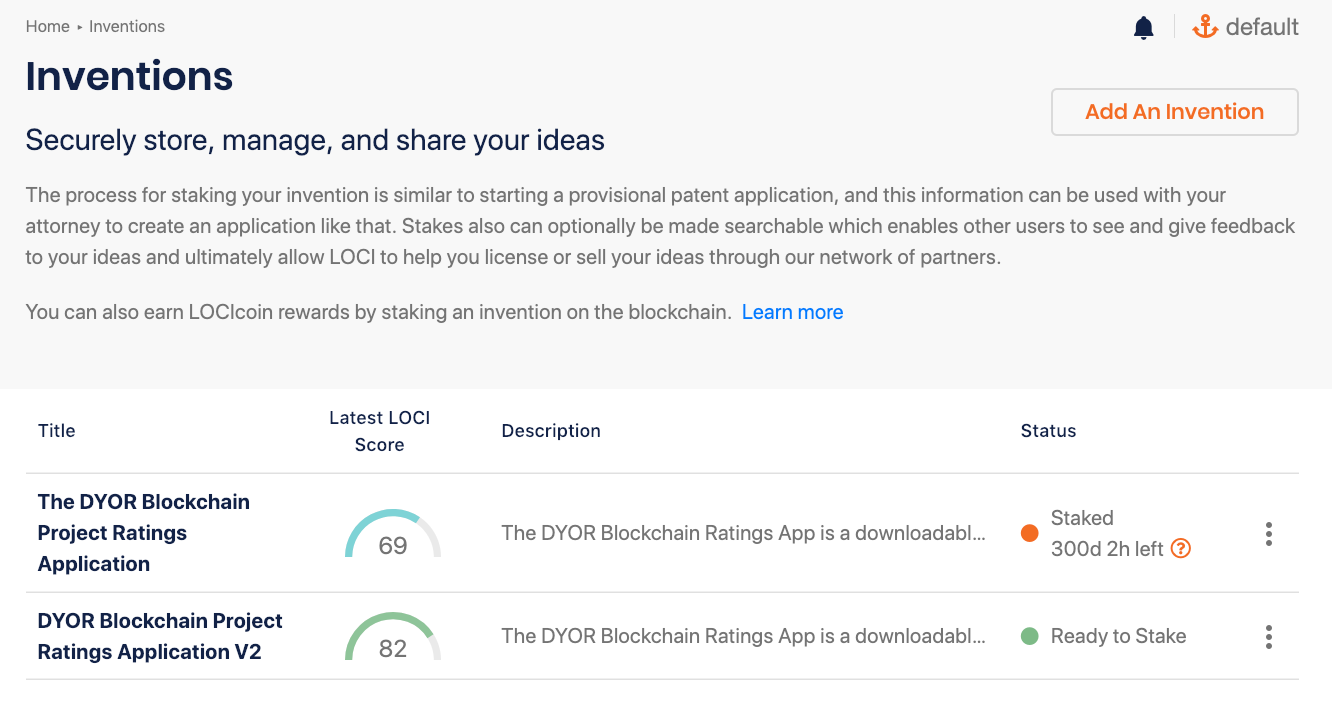Screen dimensions: 1332x703
Task: Click the orange anchor account icon
Action: 1206,27
